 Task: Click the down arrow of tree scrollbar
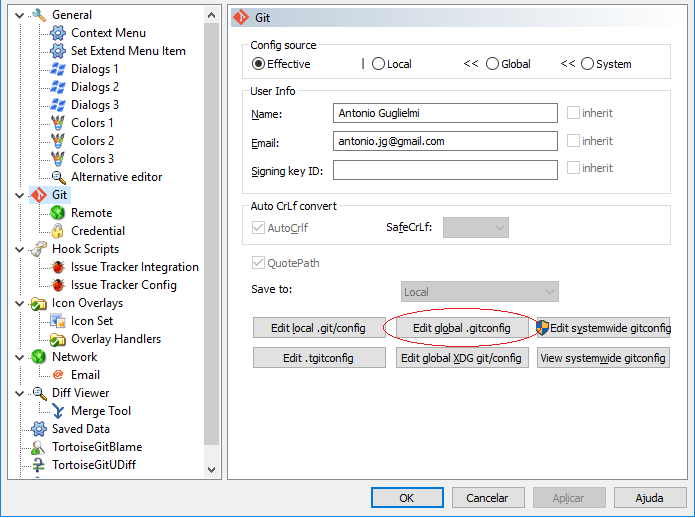pyautogui.click(x=212, y=470)
